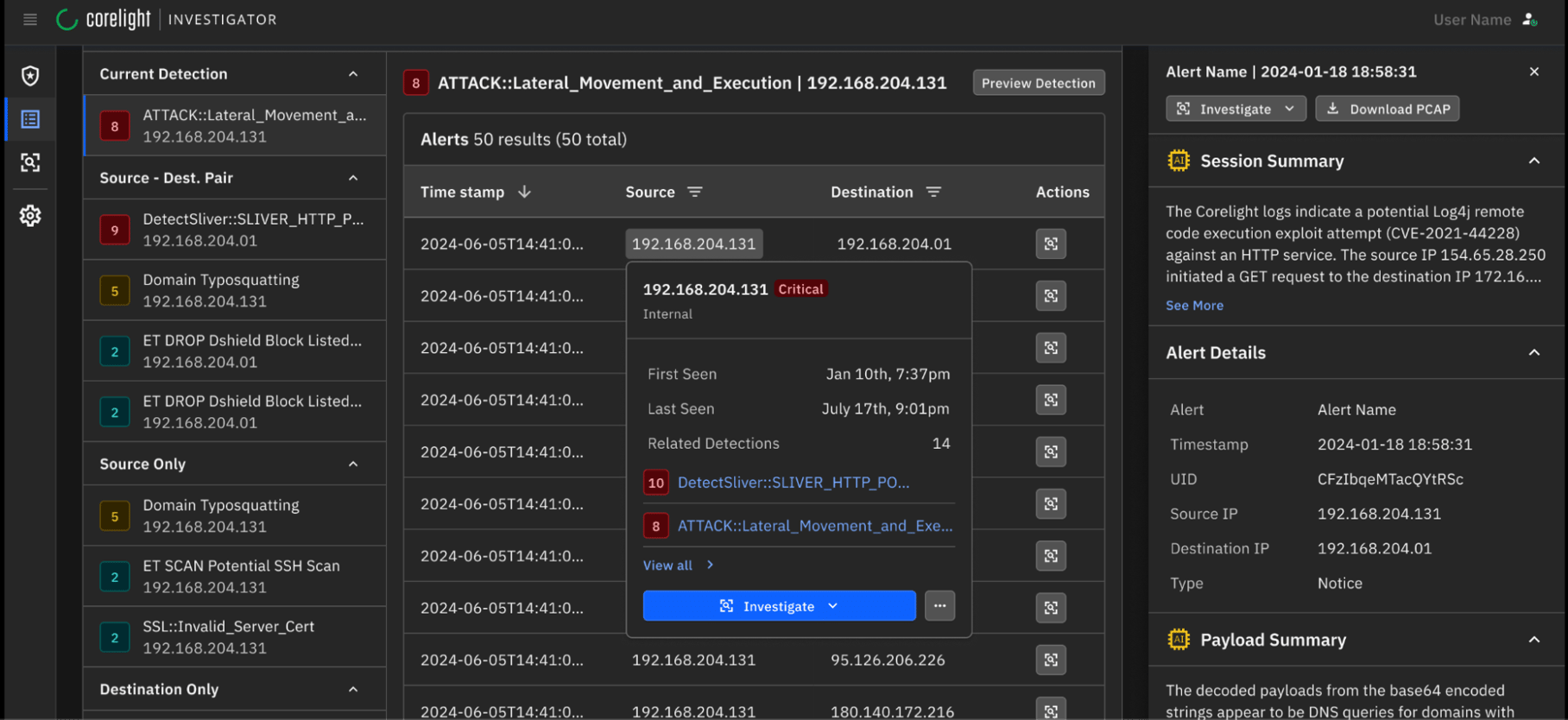The width and height of the screenshot is (1568, 720).
Task: Select the investigate search sidebar icon
Action: click(x=30, y=162)
